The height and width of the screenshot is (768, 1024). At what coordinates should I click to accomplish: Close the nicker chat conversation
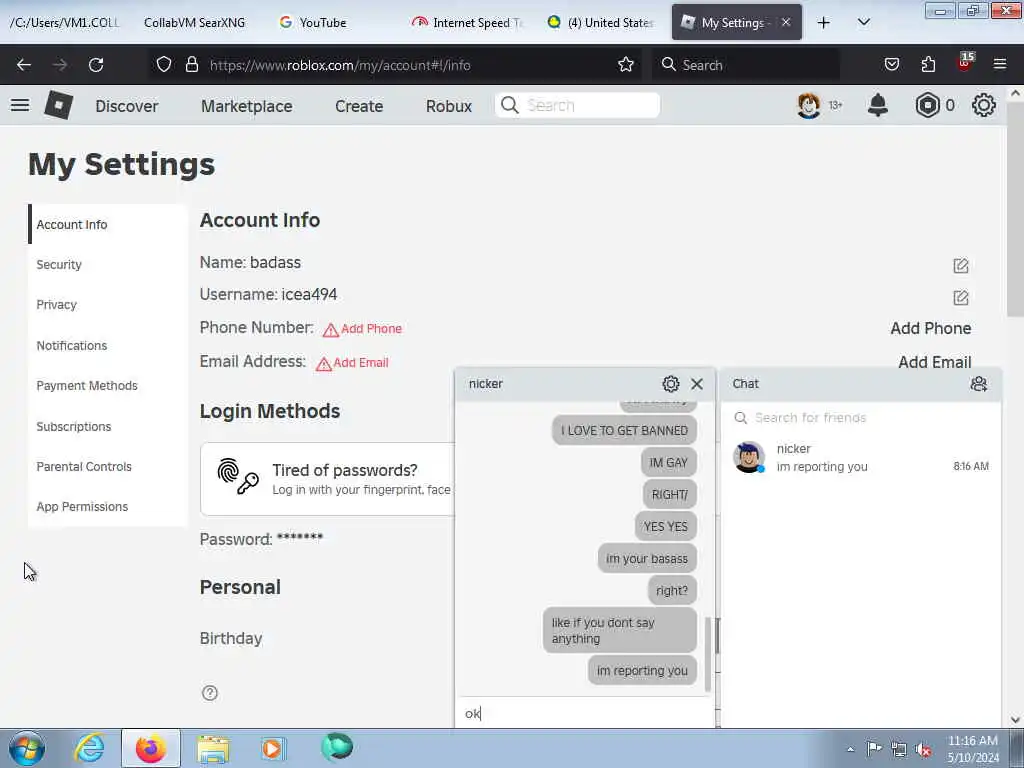(x=697, y=384)
